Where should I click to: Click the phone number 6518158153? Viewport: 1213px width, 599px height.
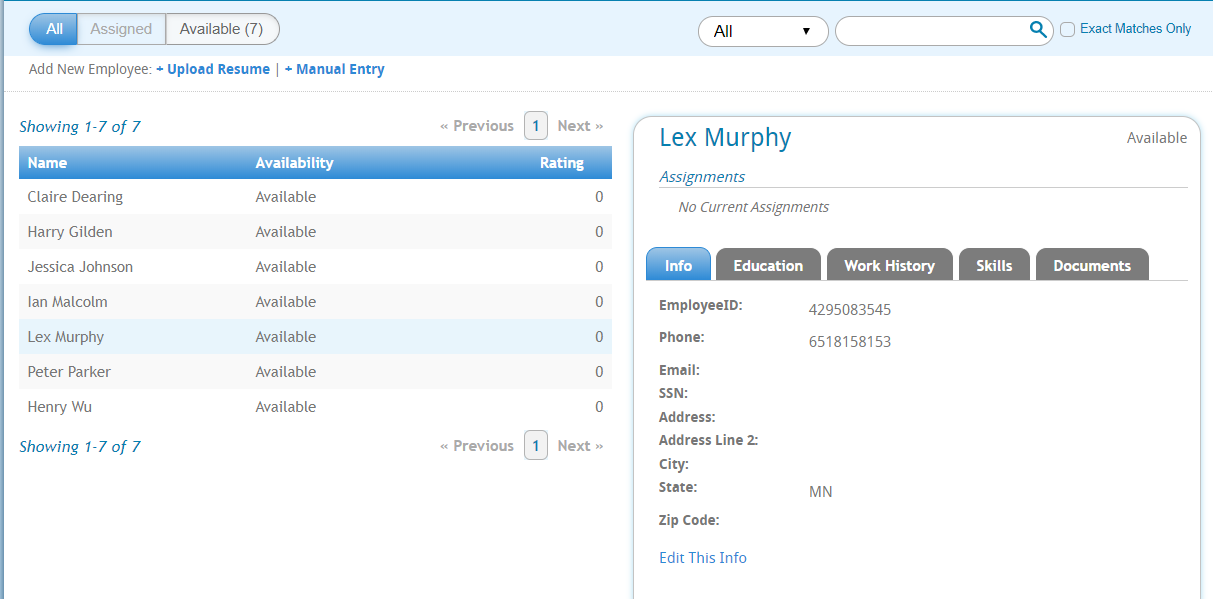click(850, 342)
